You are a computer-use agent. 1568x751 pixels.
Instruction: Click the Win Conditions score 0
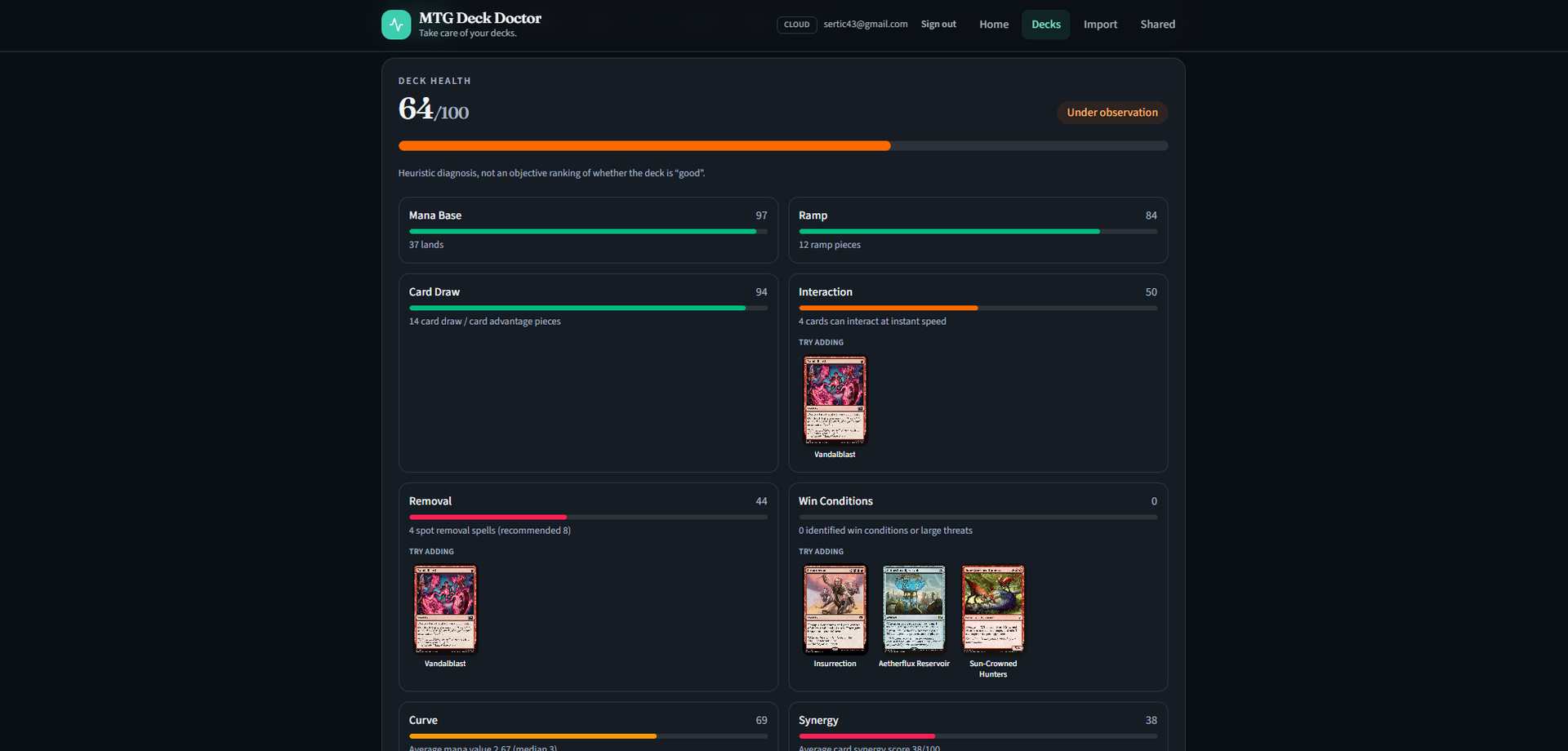click(1154, 501)
